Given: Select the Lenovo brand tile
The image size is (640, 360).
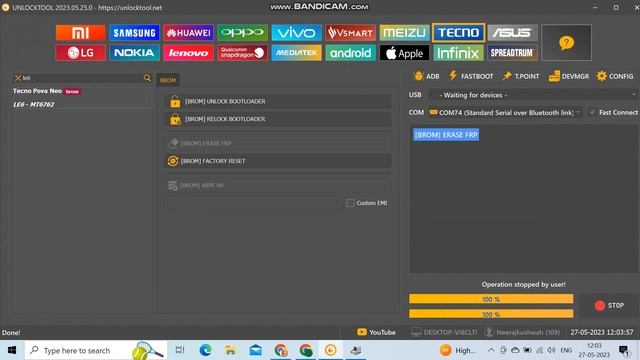Looking at the screenshot, I should coord(188,53).
